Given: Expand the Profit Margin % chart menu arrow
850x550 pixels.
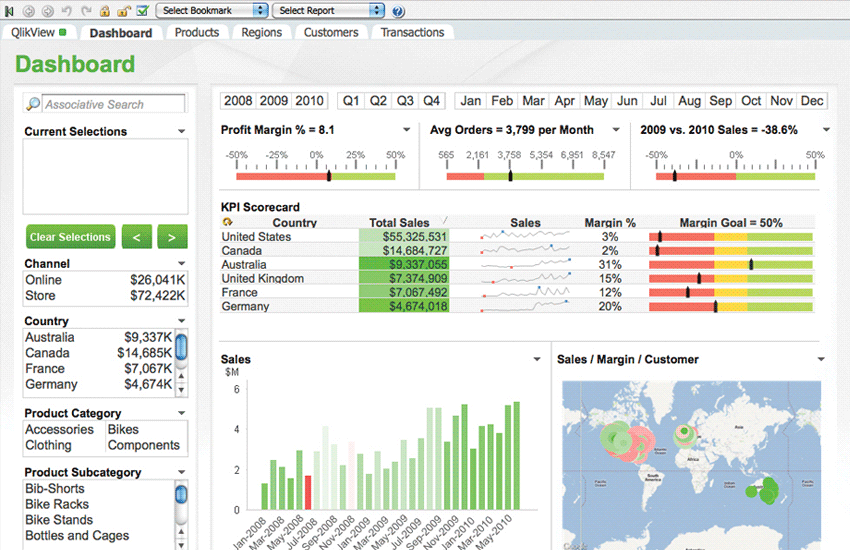Looking at the screenshot, I should click(407, 130).
